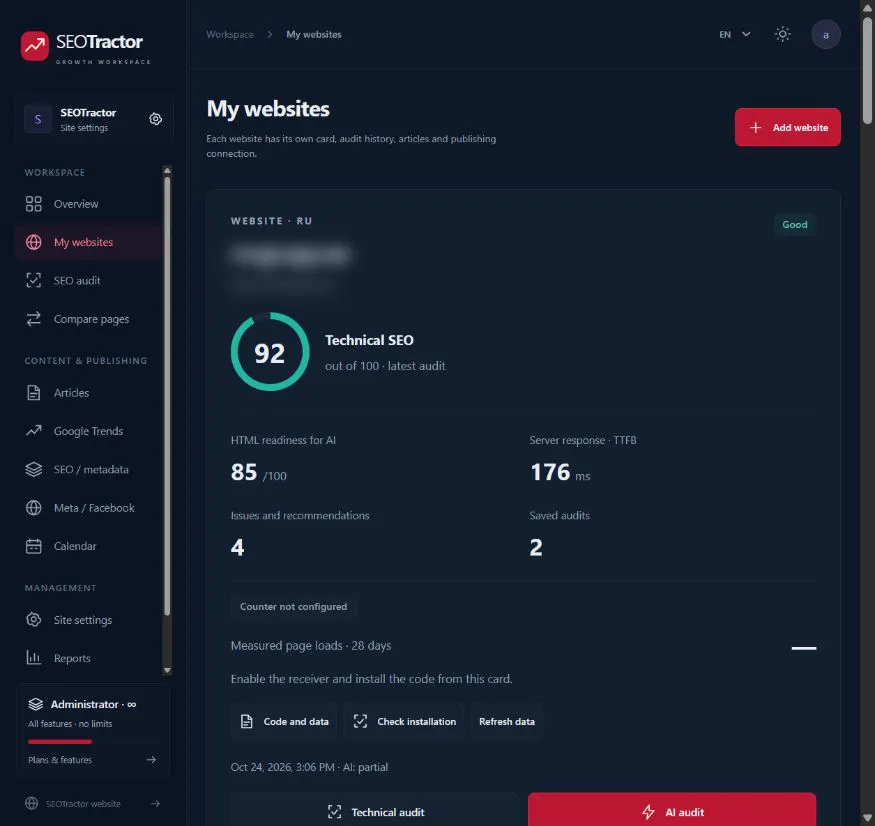Image resolution: width=875 pixels, height=826 pixels.
Task: Click the Google Trends chart icon
Action: click(33, 431)
